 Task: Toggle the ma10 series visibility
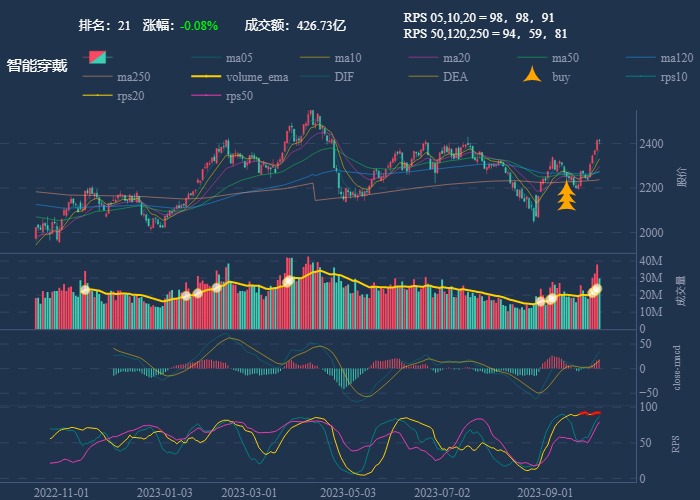(x=347, y=58)
